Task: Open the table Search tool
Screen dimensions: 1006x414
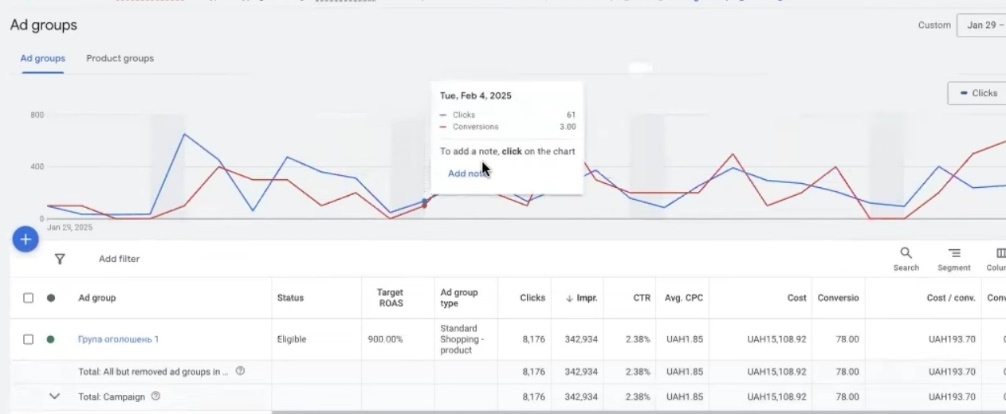Action: click(x=906, y=259)
